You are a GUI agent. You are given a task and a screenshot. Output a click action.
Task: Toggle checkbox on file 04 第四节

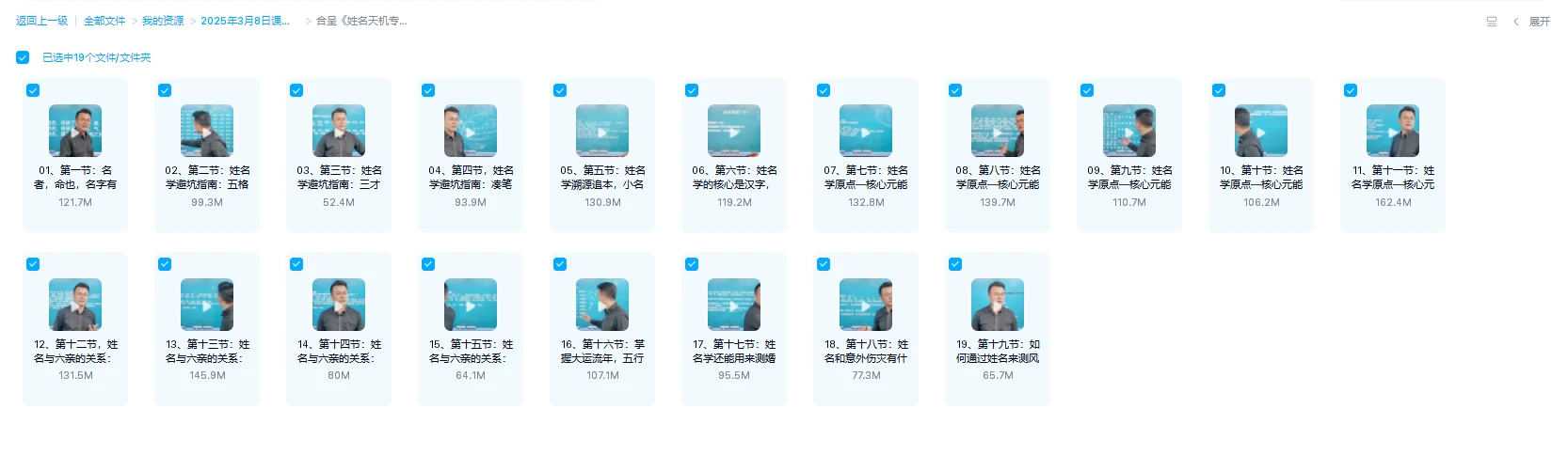click(x=428, y=90)
